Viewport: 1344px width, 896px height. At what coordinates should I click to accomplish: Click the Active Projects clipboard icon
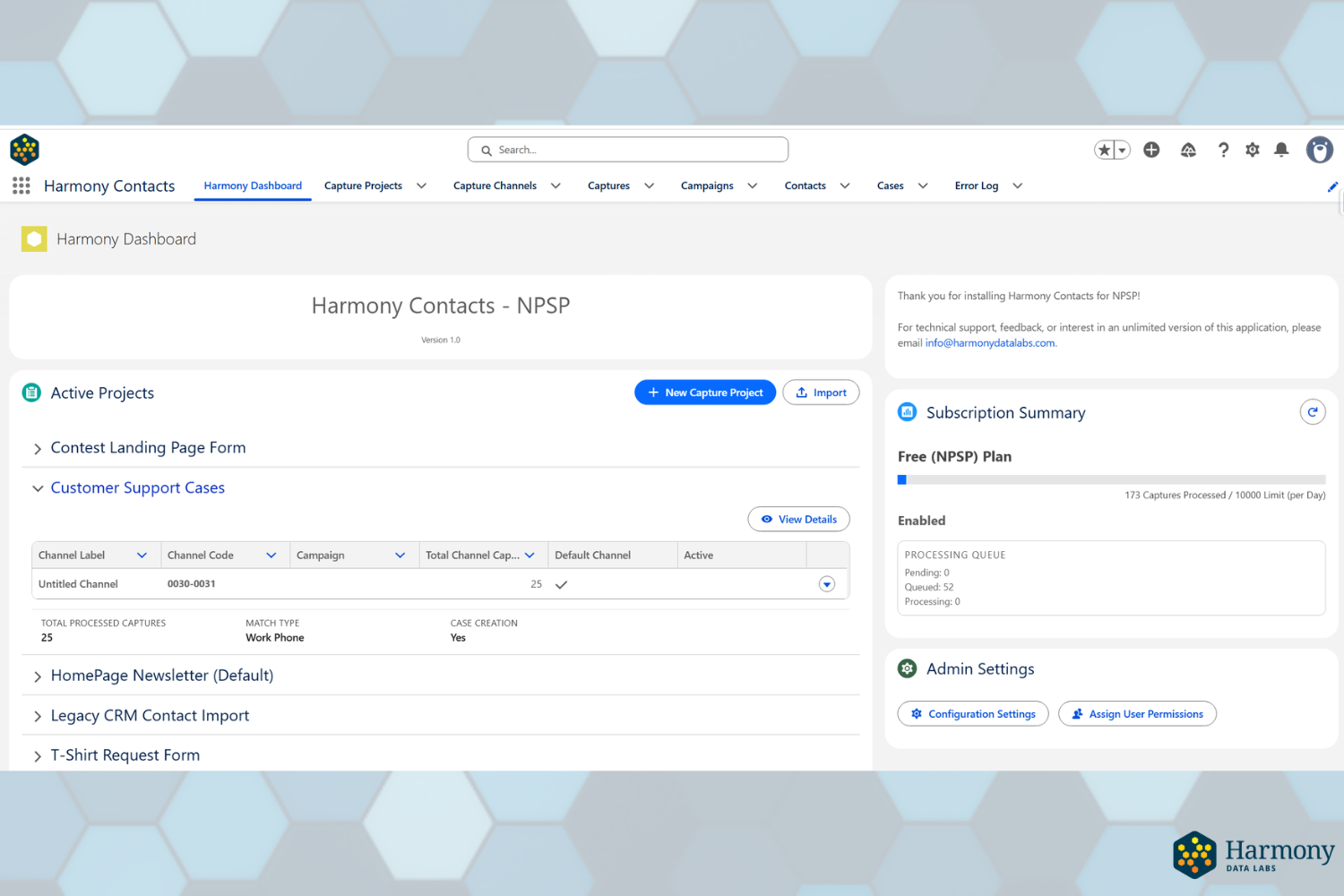(x=31, y=392)
